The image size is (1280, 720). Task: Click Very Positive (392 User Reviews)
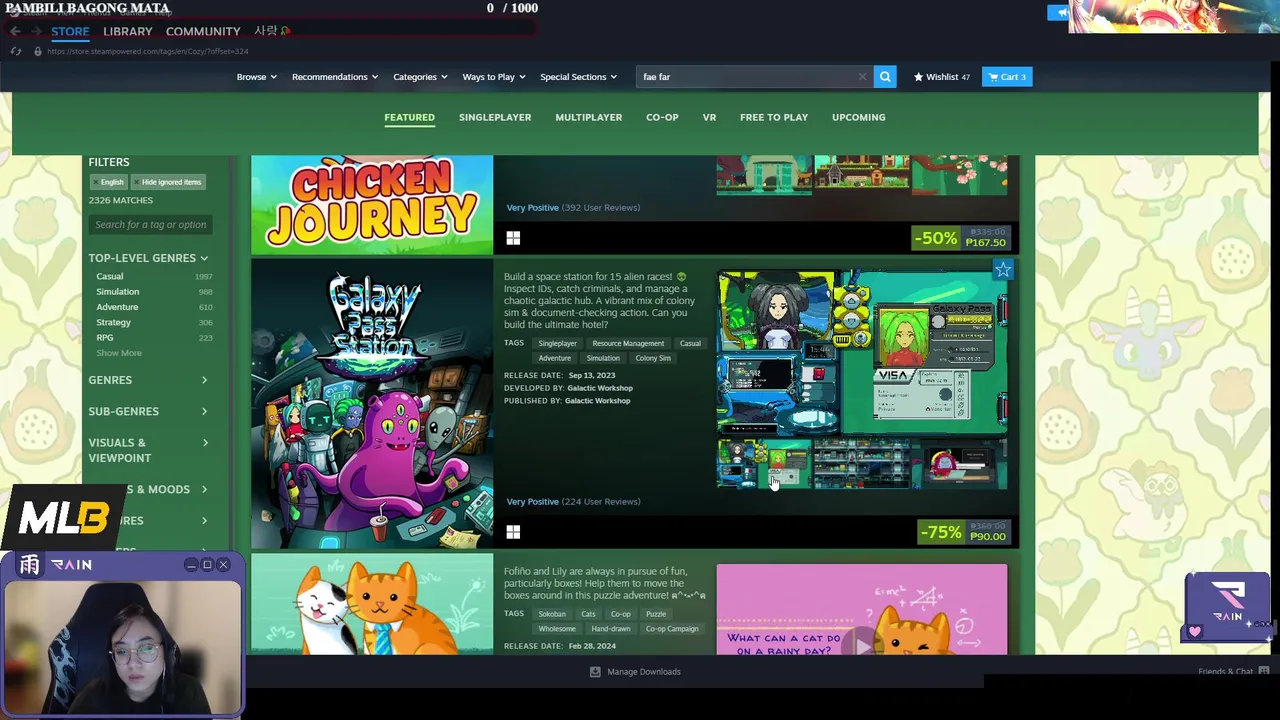pyautogui.click(x=573, y=208)
